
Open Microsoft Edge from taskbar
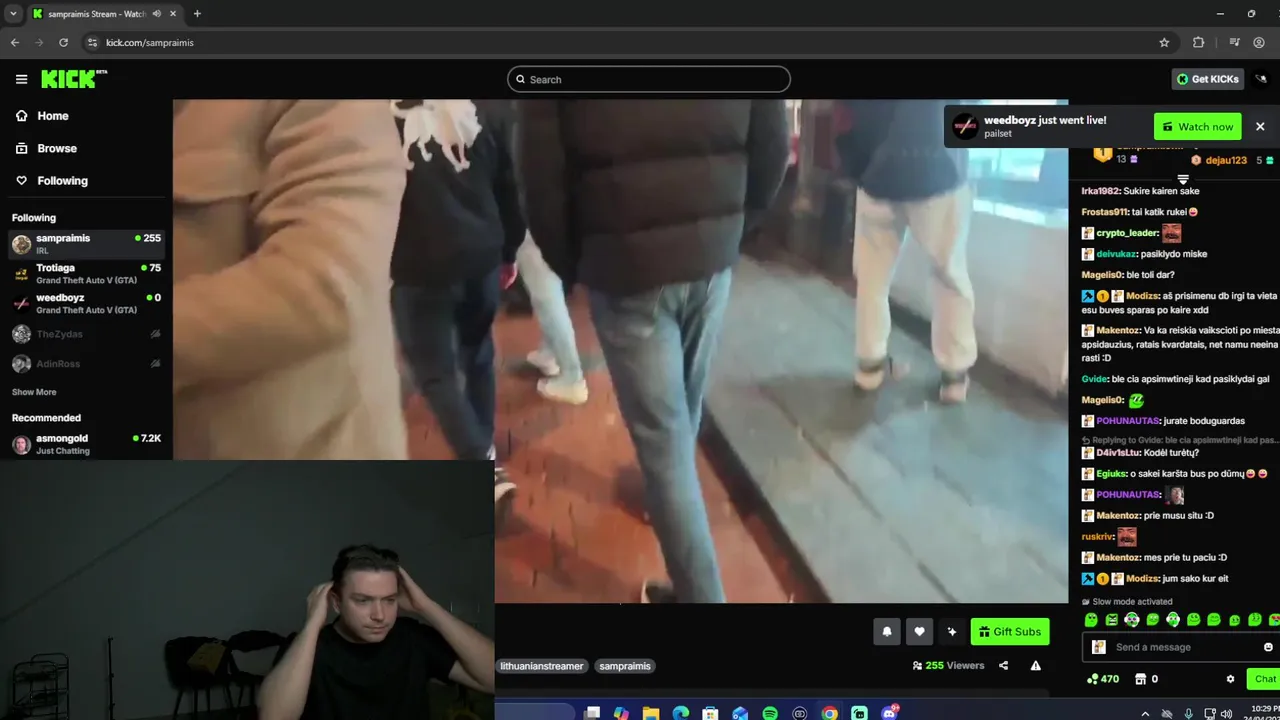tap(681, 713)
